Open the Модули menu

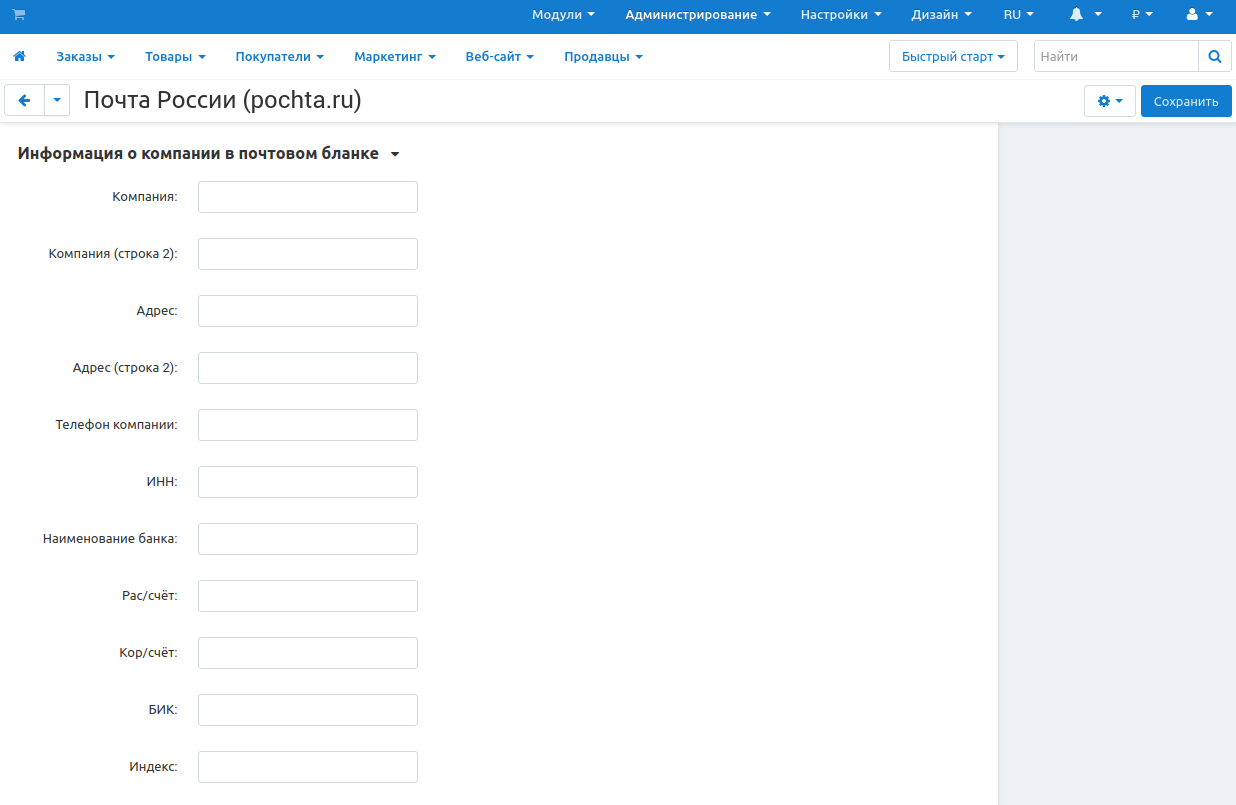pos(563,15)
